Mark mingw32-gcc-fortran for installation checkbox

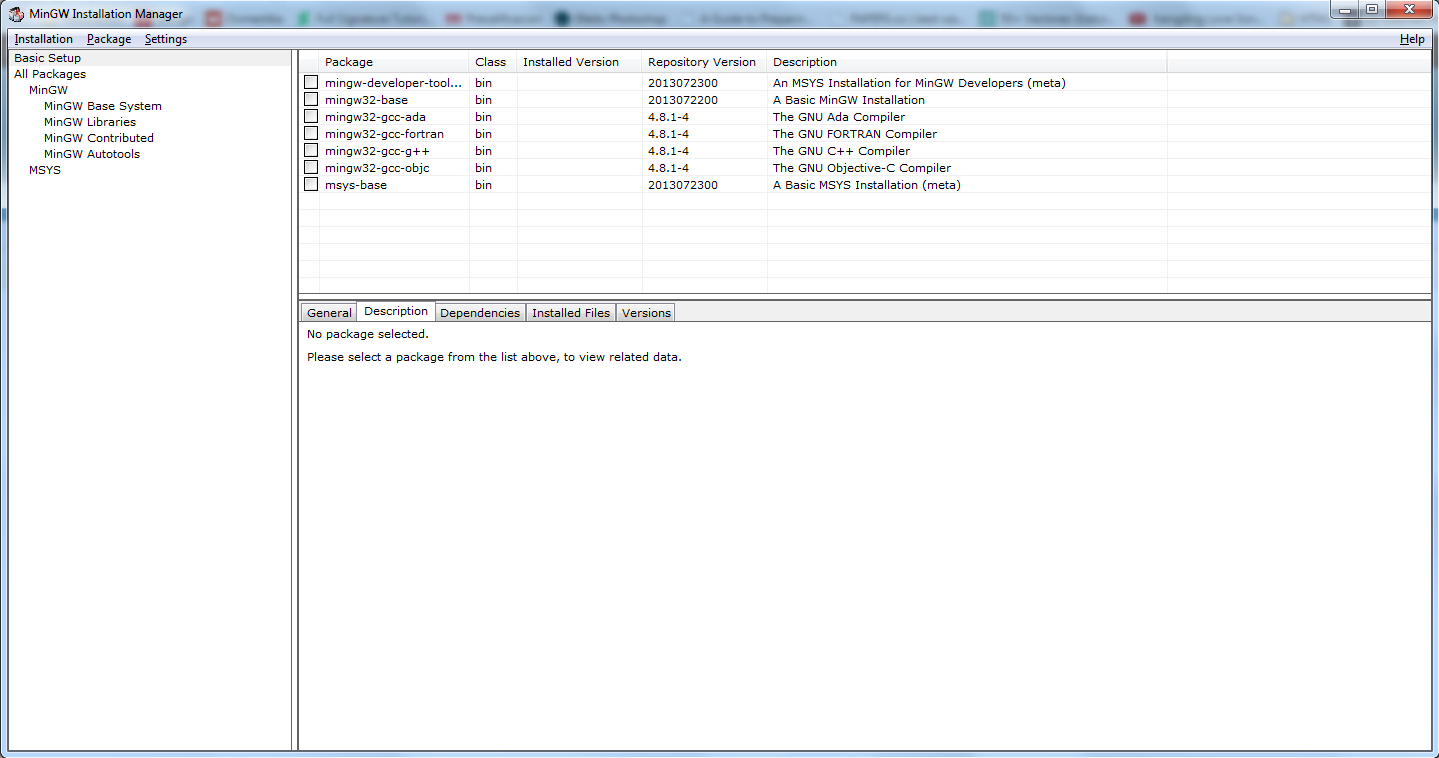point(311,133)
